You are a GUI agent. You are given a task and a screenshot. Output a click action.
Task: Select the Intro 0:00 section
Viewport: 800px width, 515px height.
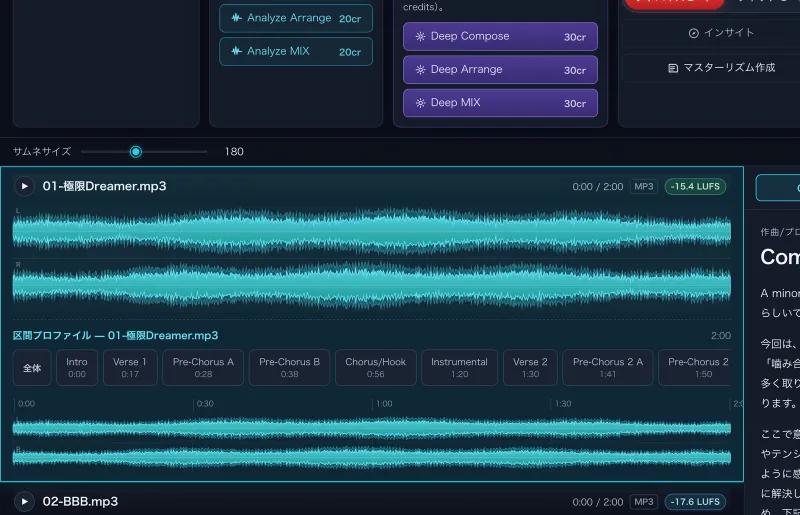pos(77,367)
